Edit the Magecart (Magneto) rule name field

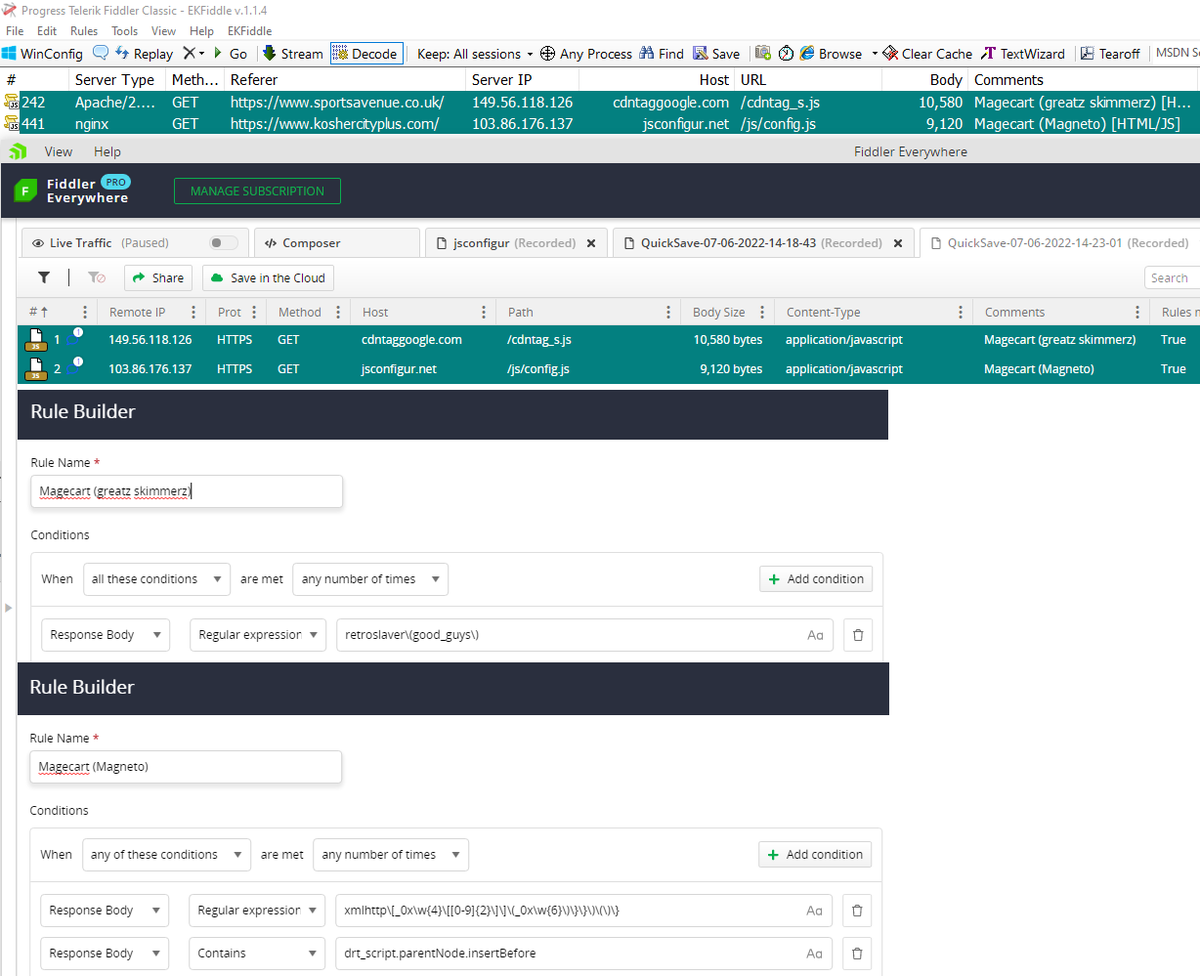click(x=186, y=767)
